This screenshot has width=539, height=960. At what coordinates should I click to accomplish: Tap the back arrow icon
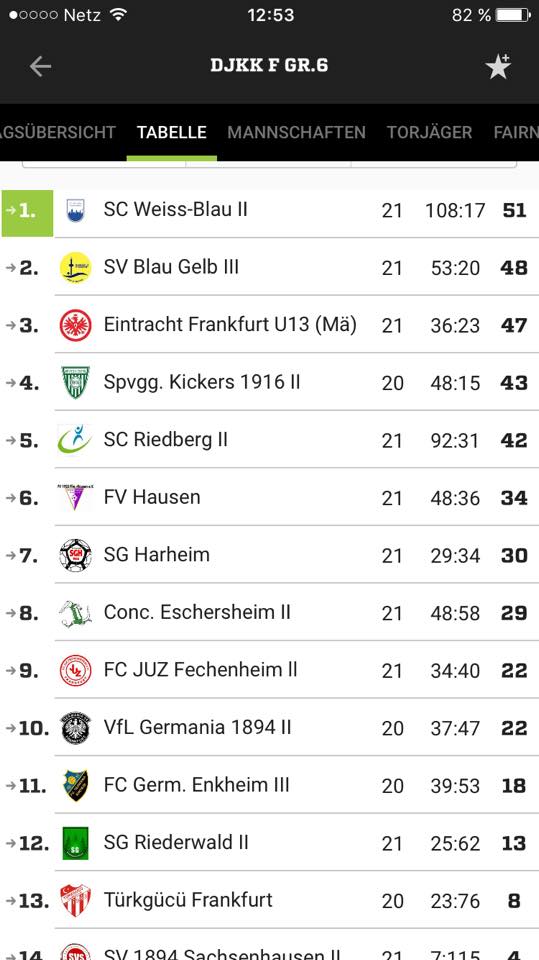pyautogui.click(x=40, y=66)
